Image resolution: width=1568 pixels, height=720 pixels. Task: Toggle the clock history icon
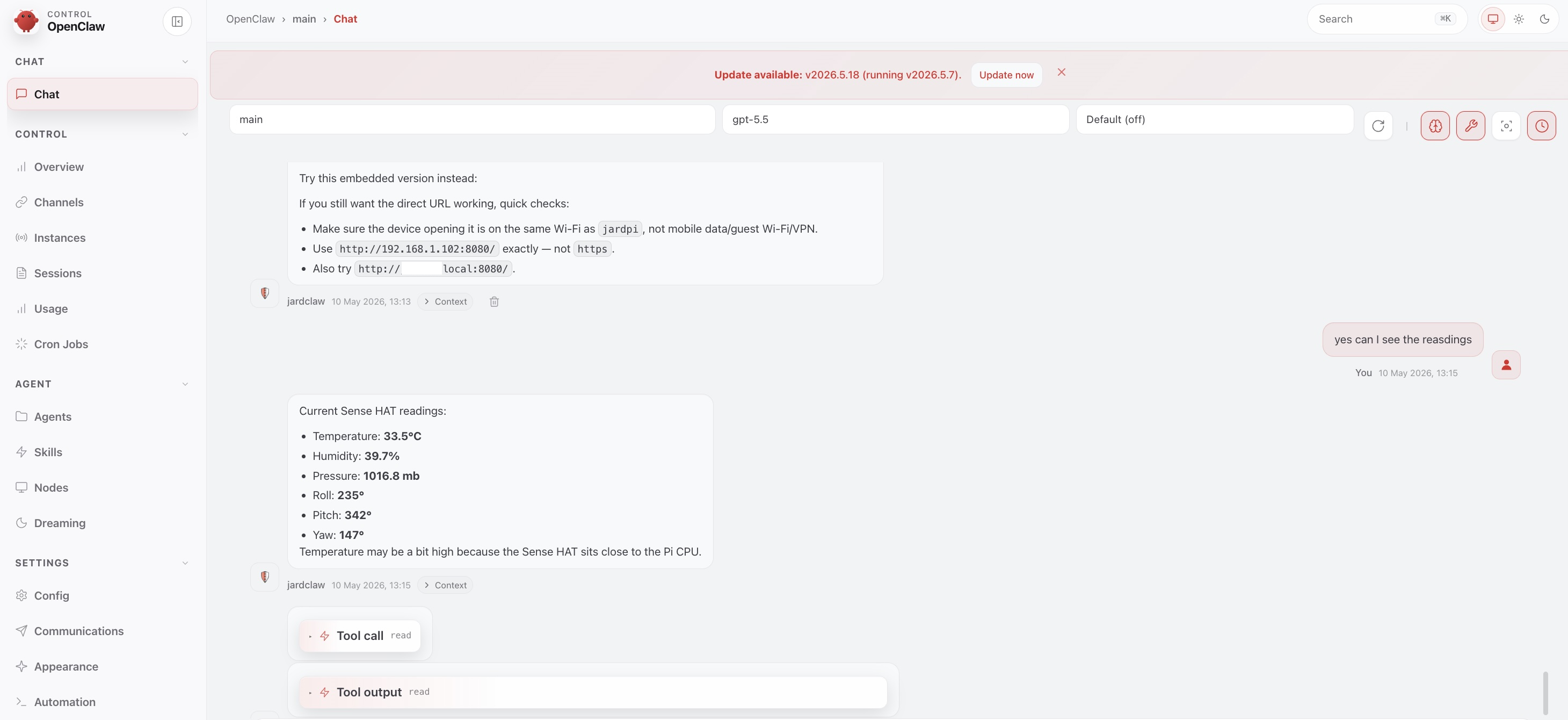pyautogui.click(x=1541, y=126)
